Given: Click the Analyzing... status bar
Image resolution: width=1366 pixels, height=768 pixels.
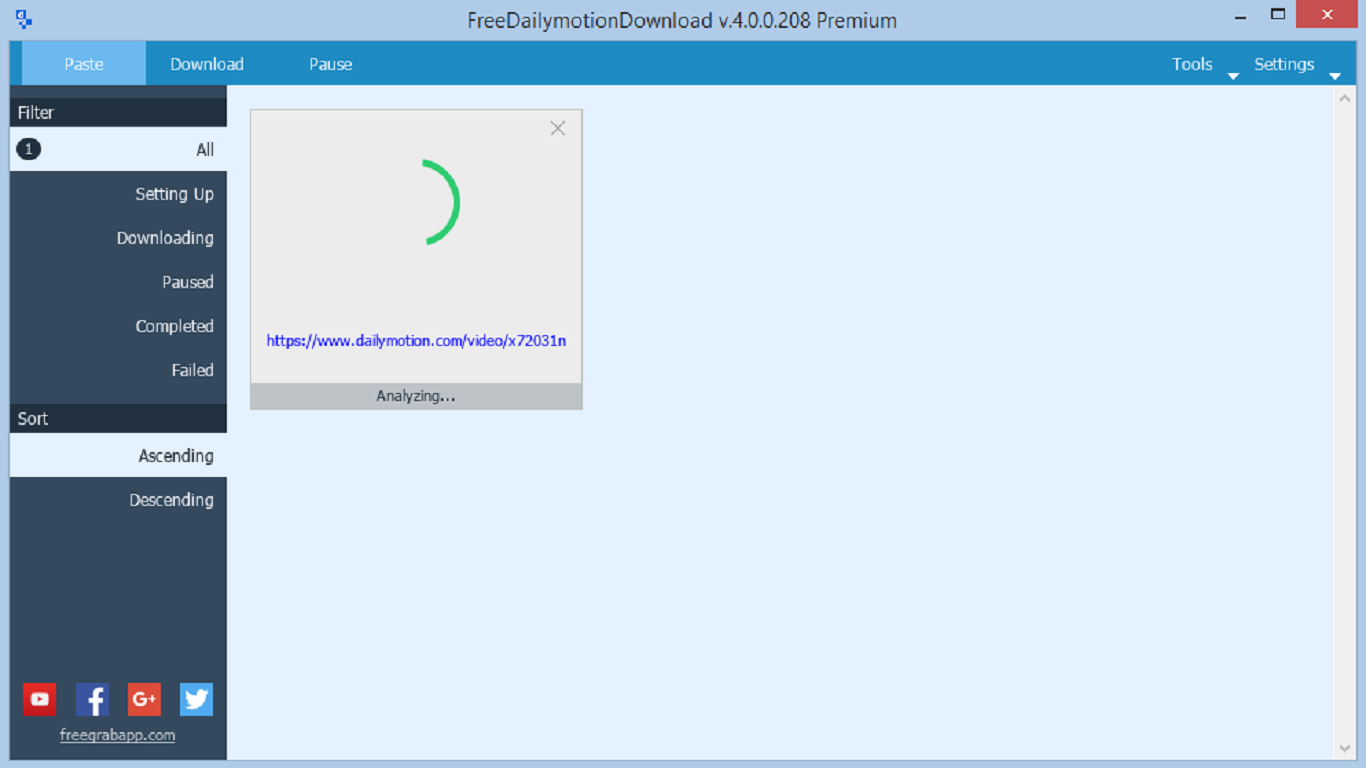Looking at the screenshot, I should click(x=416, y=396).
